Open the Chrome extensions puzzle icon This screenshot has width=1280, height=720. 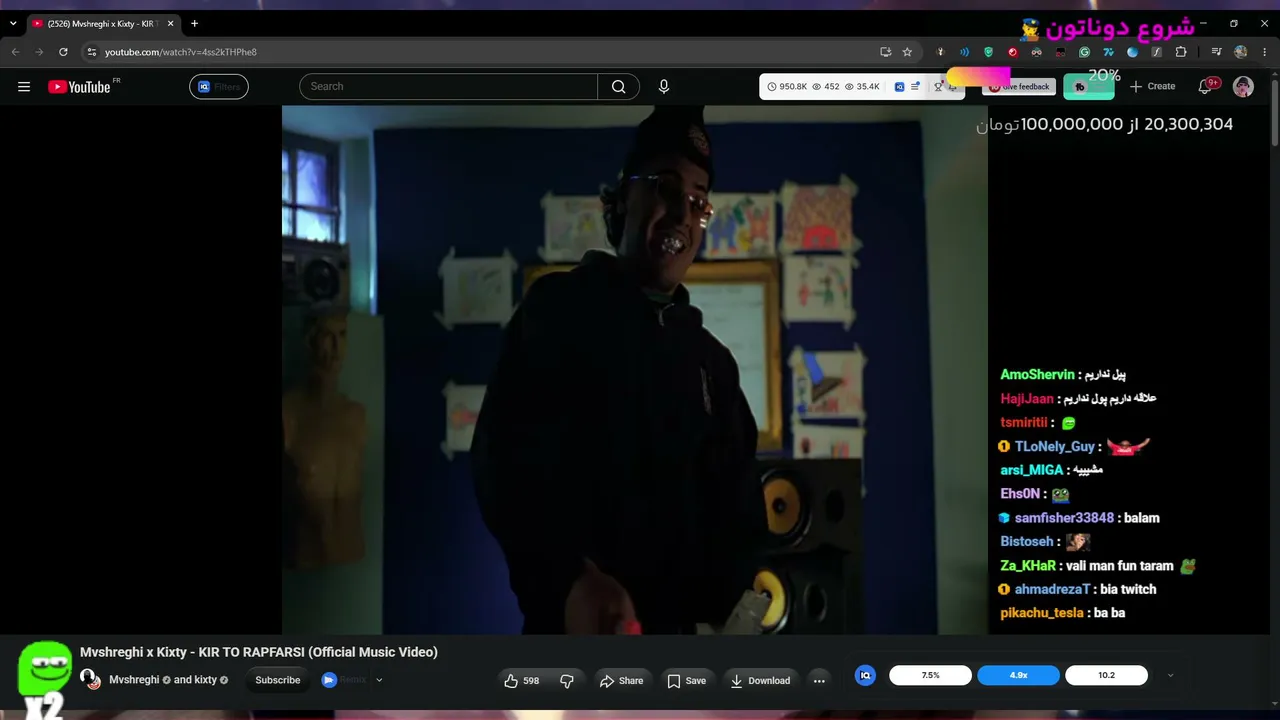pos(1181,52)
